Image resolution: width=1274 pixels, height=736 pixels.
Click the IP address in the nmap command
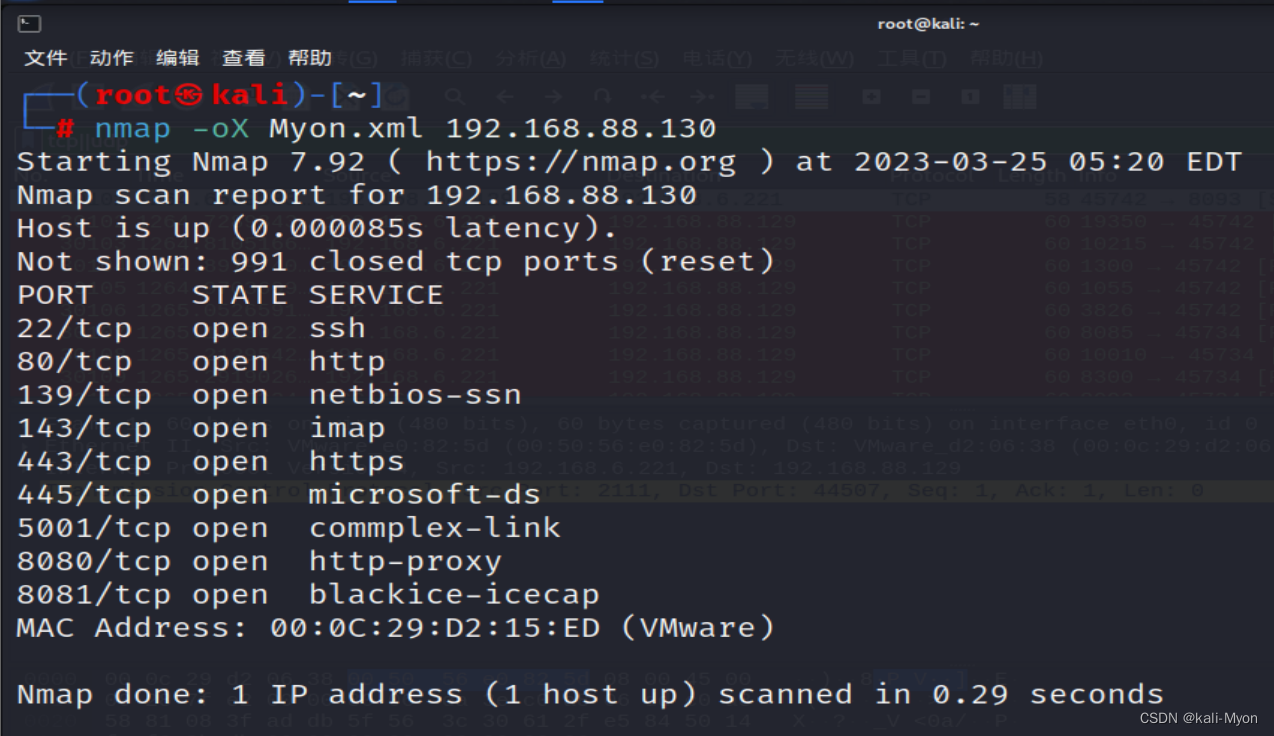(580, 129)
